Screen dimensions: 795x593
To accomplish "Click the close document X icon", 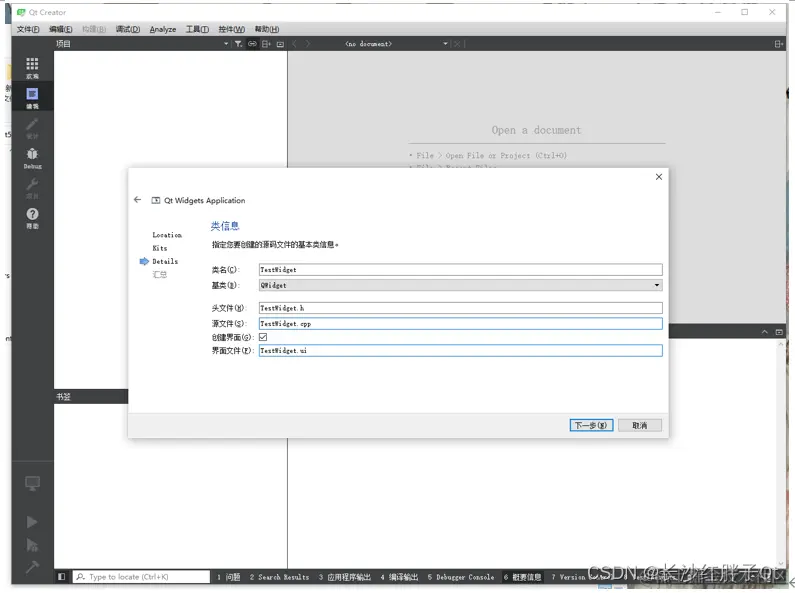I will pos(457,44).
